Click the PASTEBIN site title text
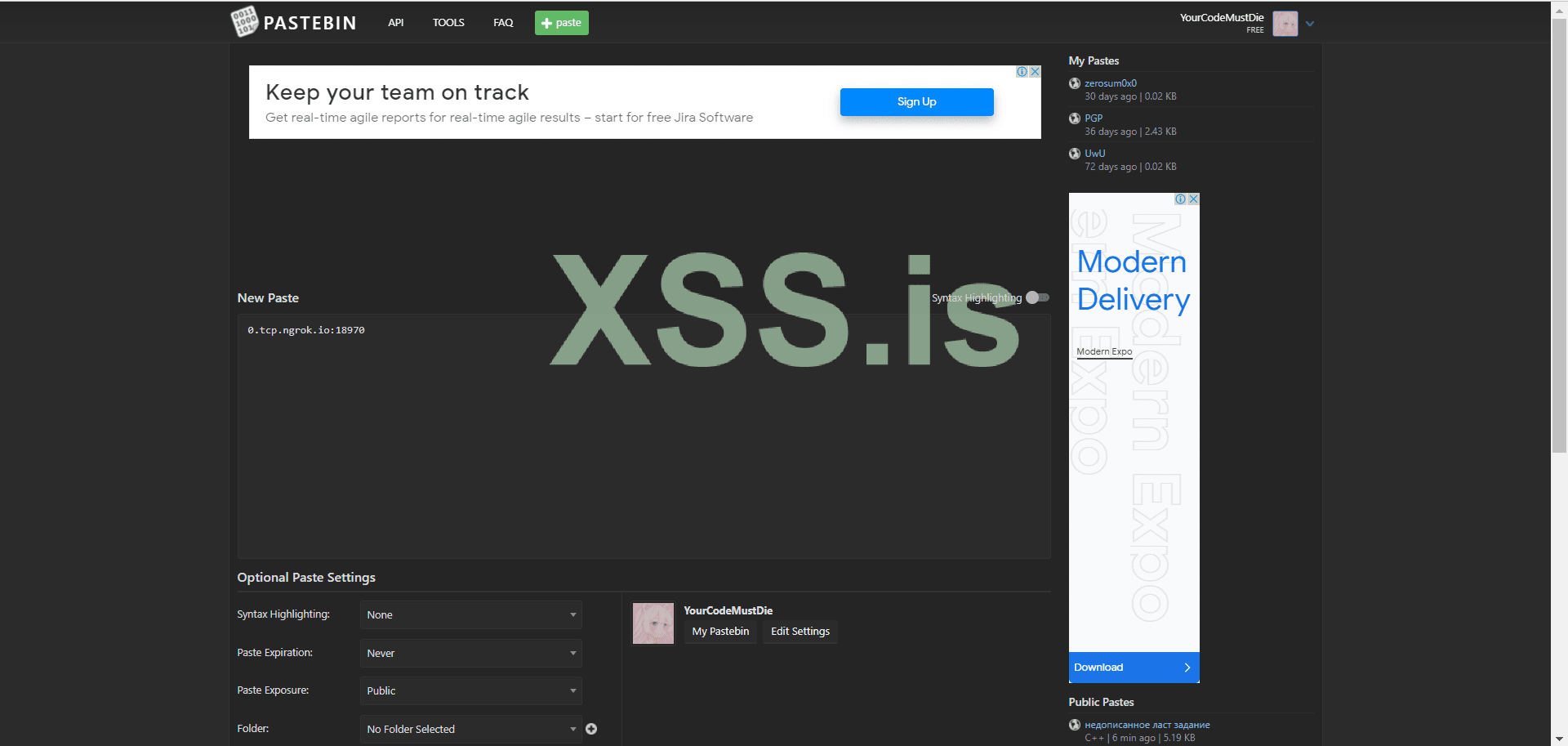 (310, 23)
